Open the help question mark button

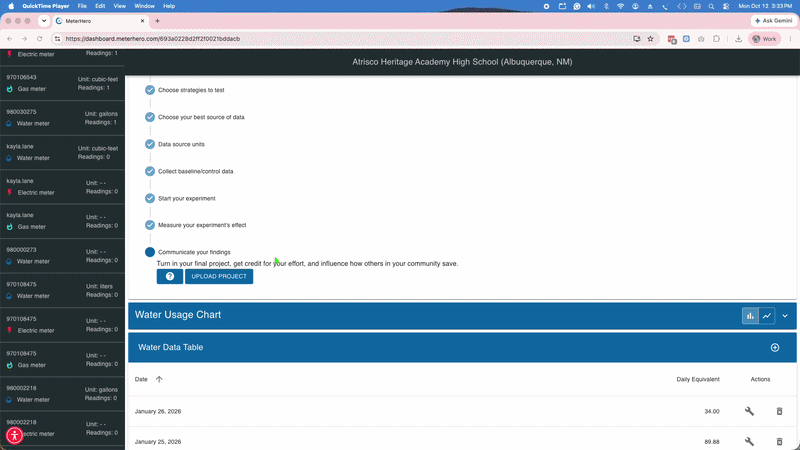(x=170, y=277)
